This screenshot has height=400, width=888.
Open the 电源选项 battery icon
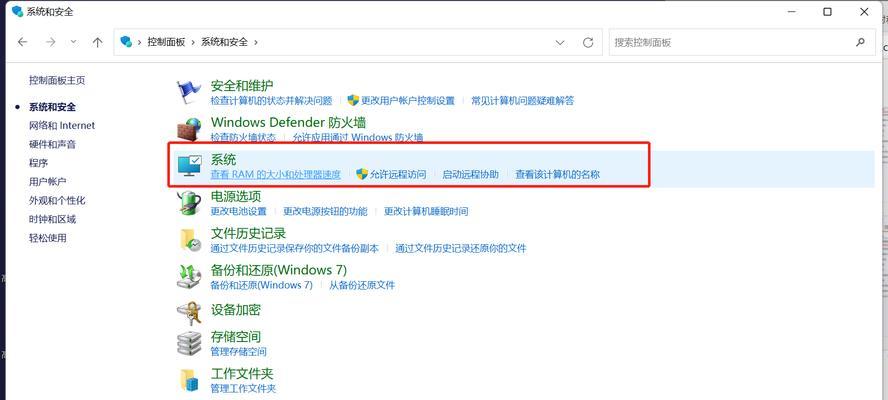tap(189, 203)
